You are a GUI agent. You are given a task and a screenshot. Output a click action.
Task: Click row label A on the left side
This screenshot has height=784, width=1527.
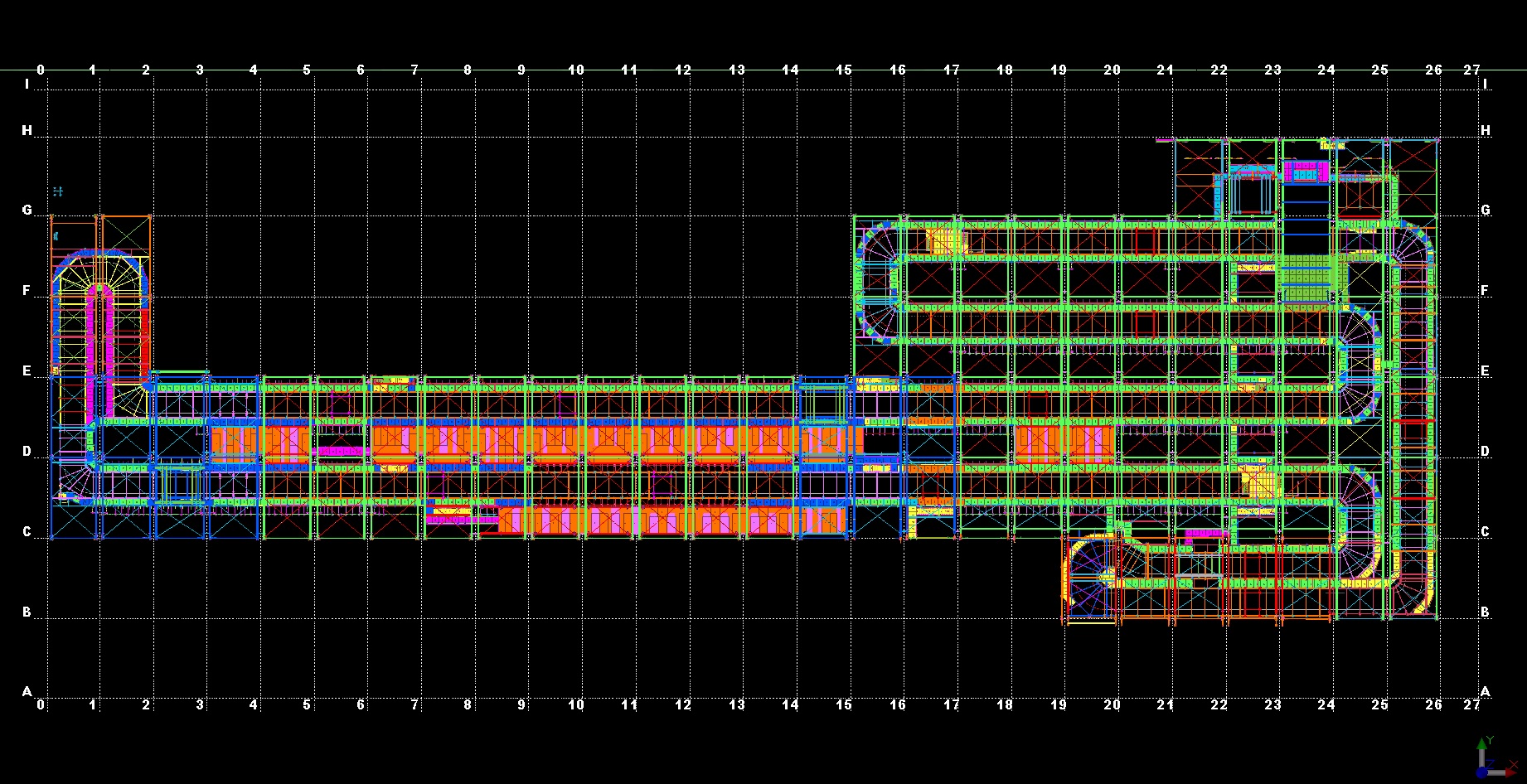[27, 691]
